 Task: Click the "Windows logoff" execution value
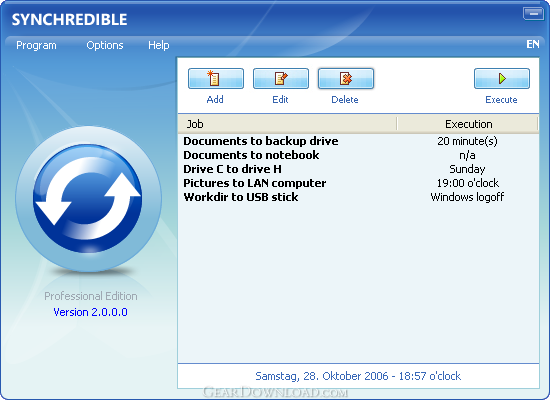click(467, 197)
